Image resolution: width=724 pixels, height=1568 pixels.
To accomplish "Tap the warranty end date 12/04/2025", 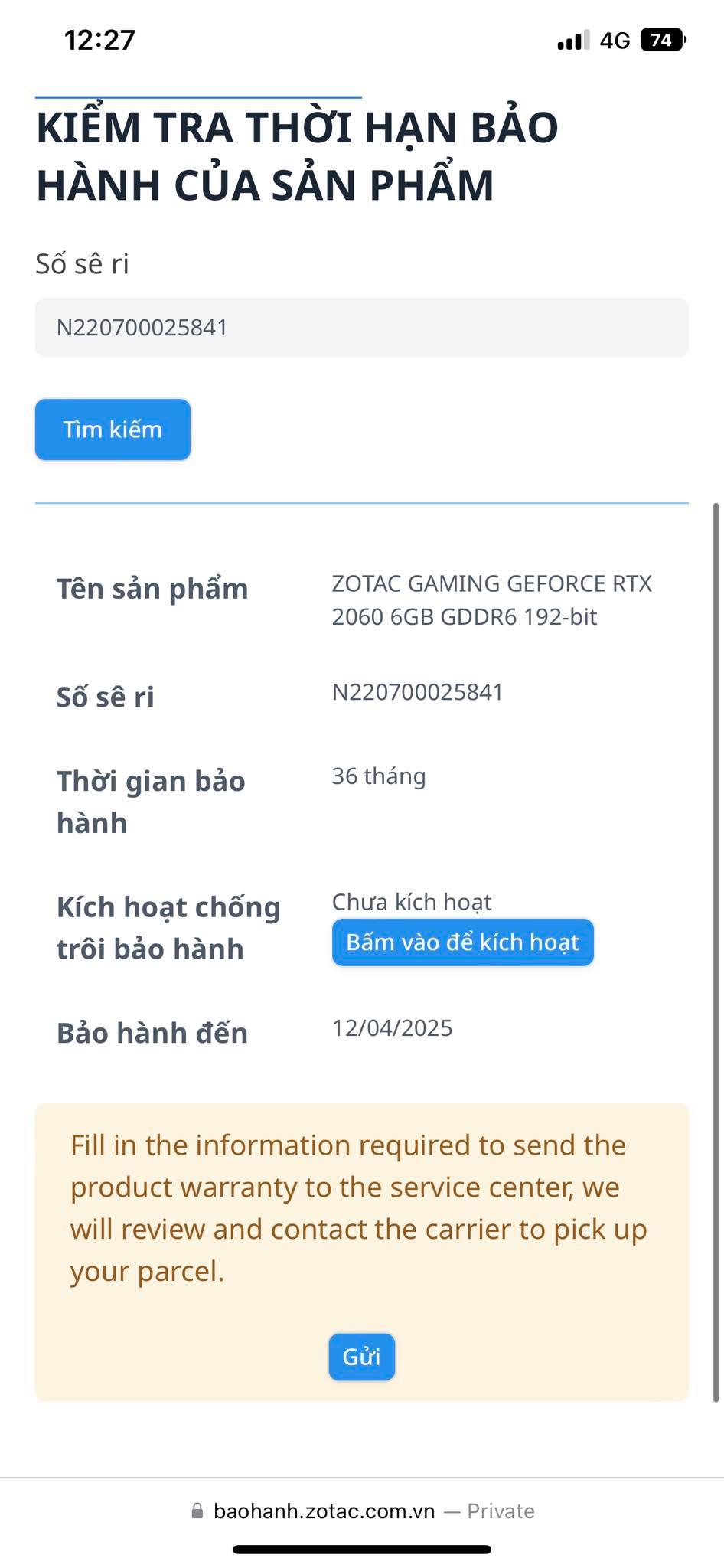I will tap(392, 1027).
